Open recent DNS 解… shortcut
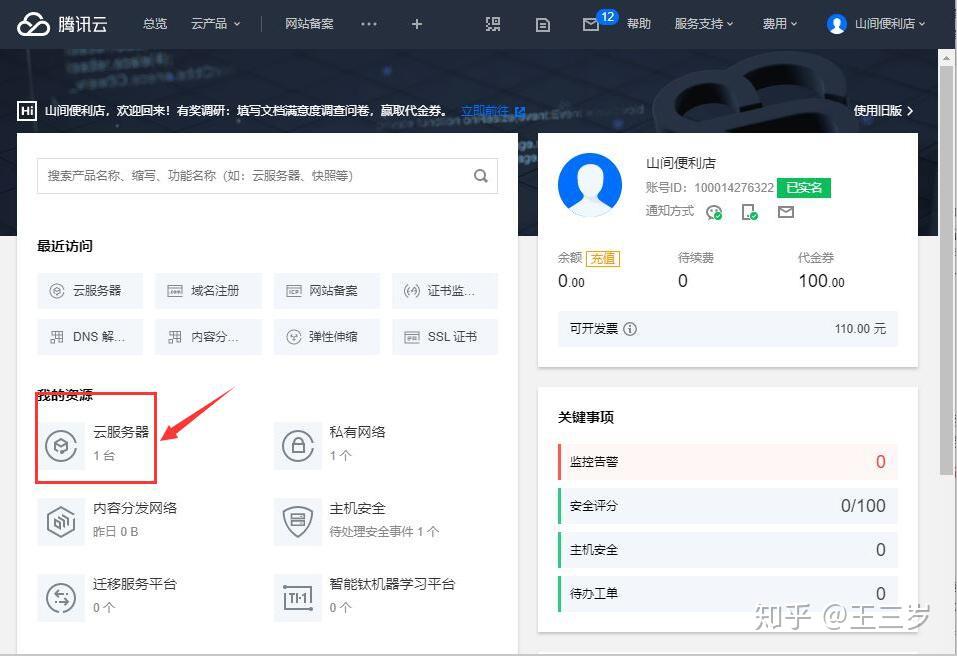The image size is (957, 656). [90, 337]
